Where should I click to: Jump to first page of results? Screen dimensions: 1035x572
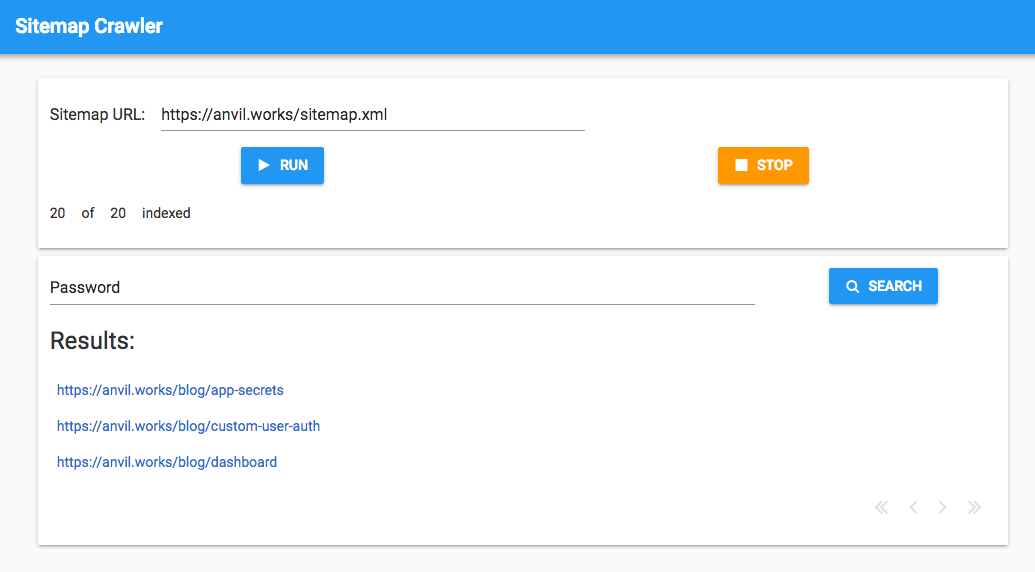881,508
